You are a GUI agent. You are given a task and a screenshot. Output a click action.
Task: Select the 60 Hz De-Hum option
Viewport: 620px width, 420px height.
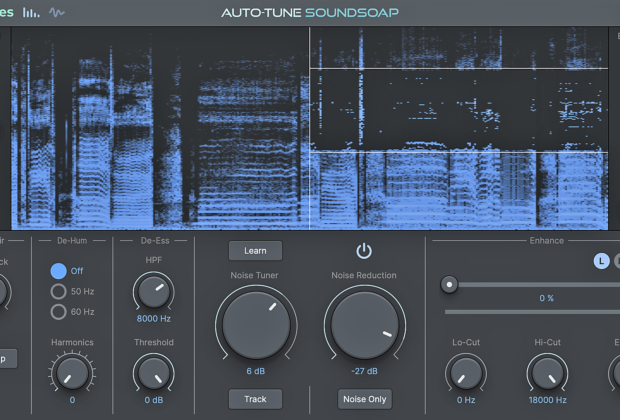tap(59, 312)
